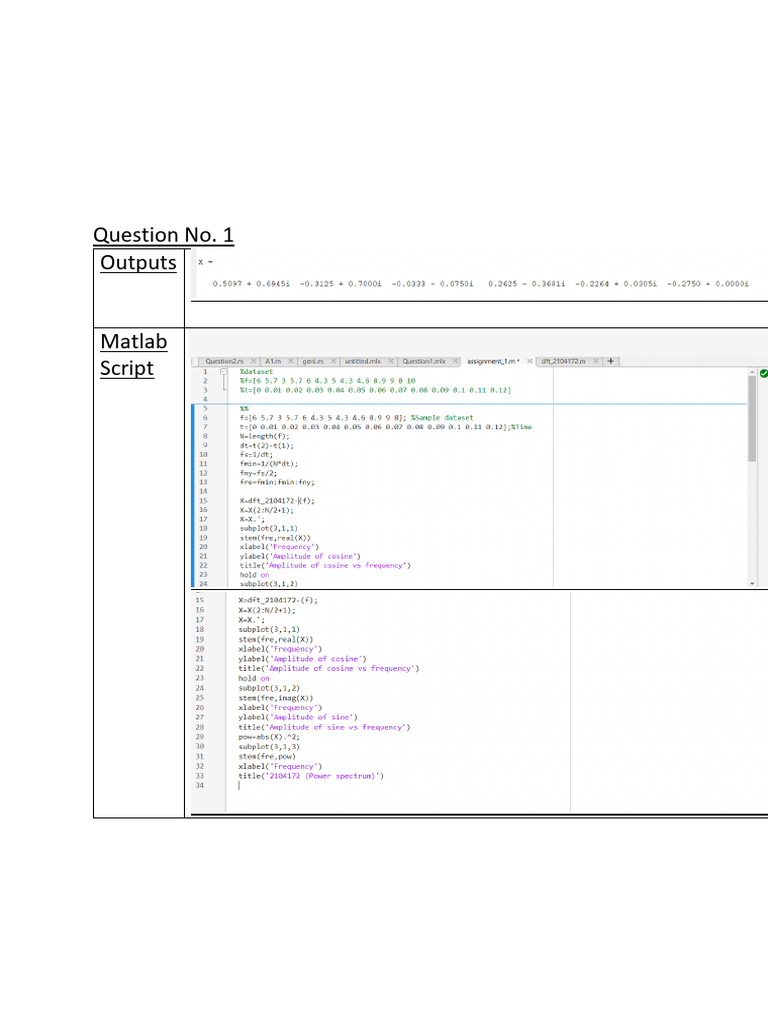Click the 'fny=fs/2;' code line
768x1024 pixels.
click(258, 473)
